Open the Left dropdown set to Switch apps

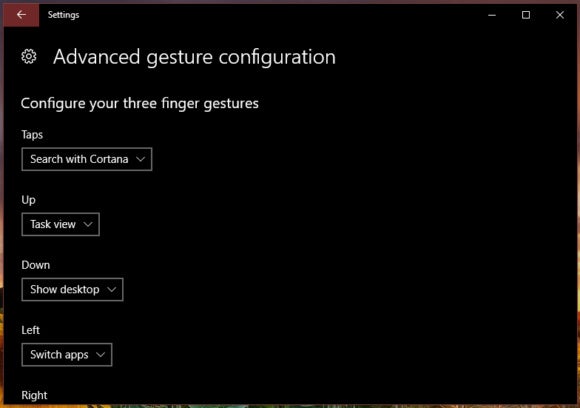pos(67,355)
